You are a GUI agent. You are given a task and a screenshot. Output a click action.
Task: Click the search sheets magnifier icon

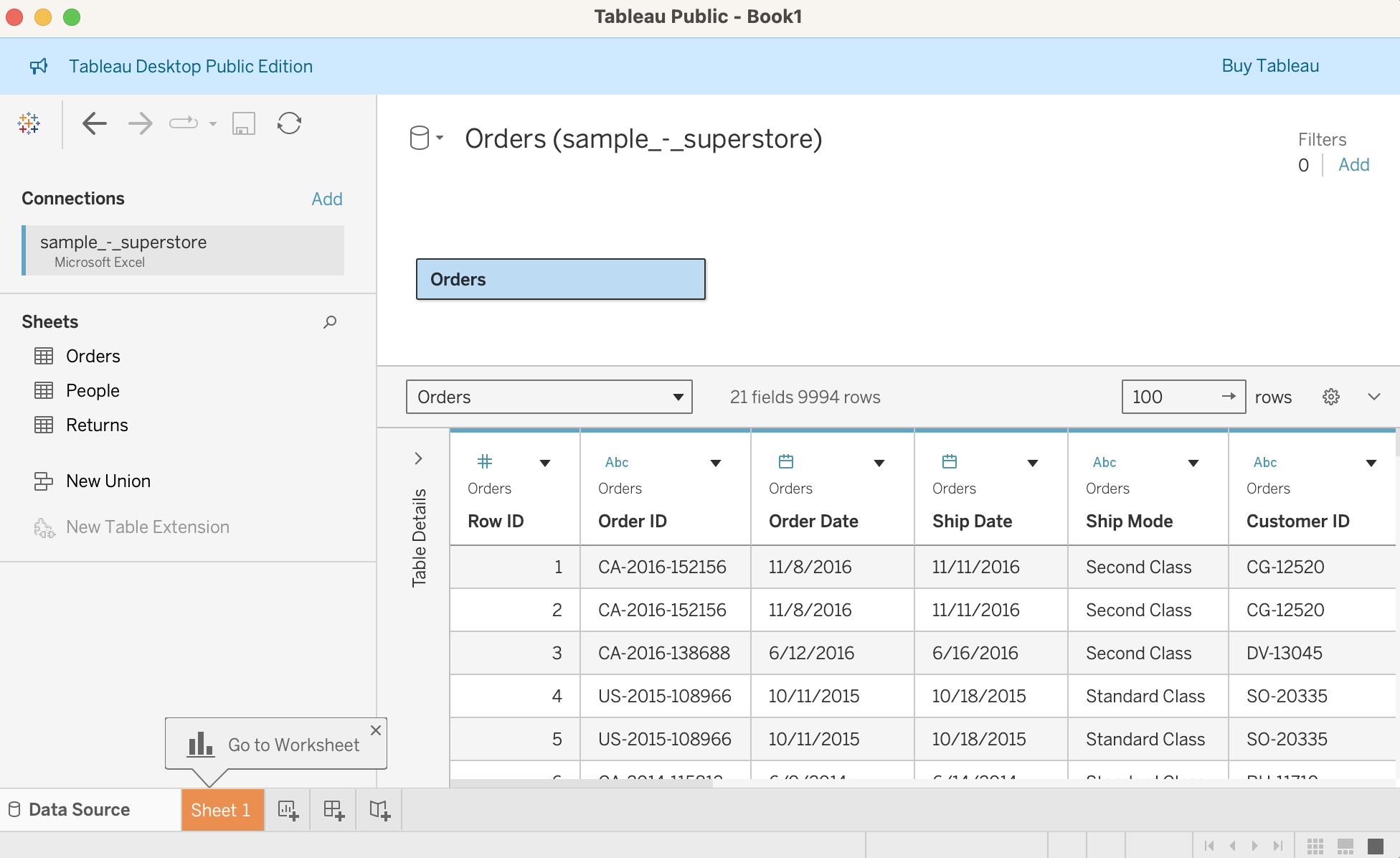point(330,322)
